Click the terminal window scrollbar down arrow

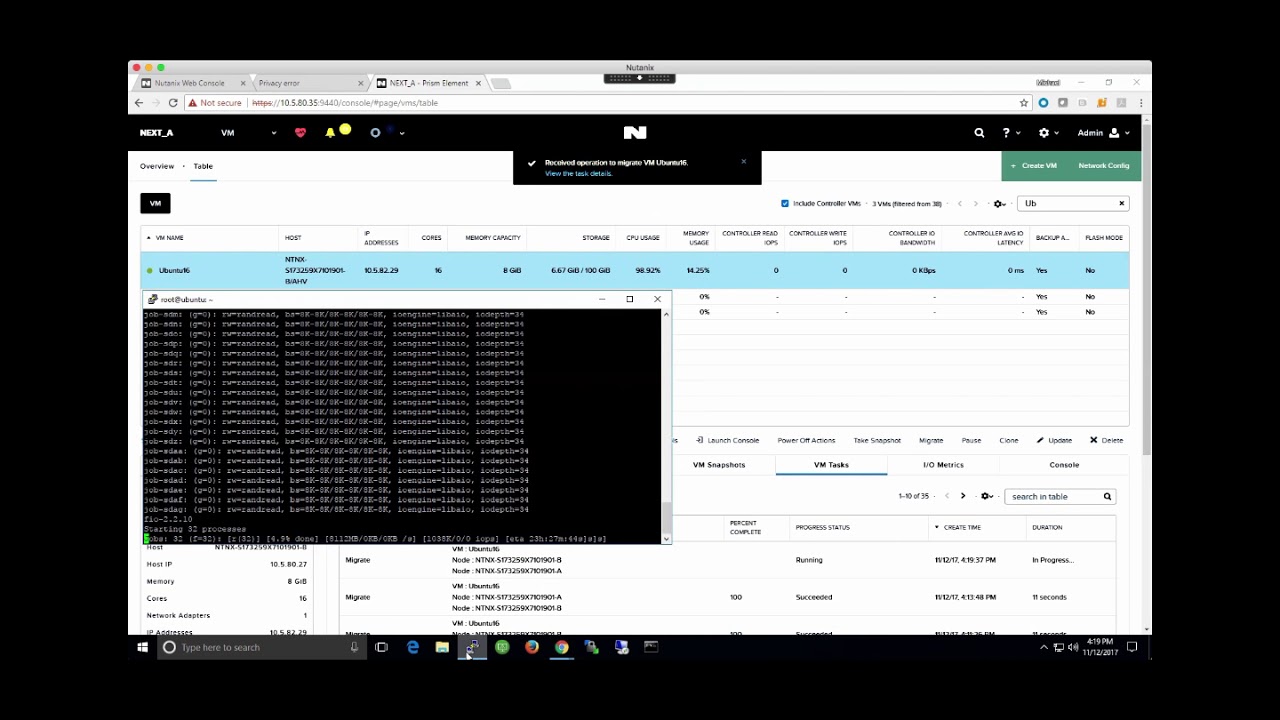coord(665,538)
